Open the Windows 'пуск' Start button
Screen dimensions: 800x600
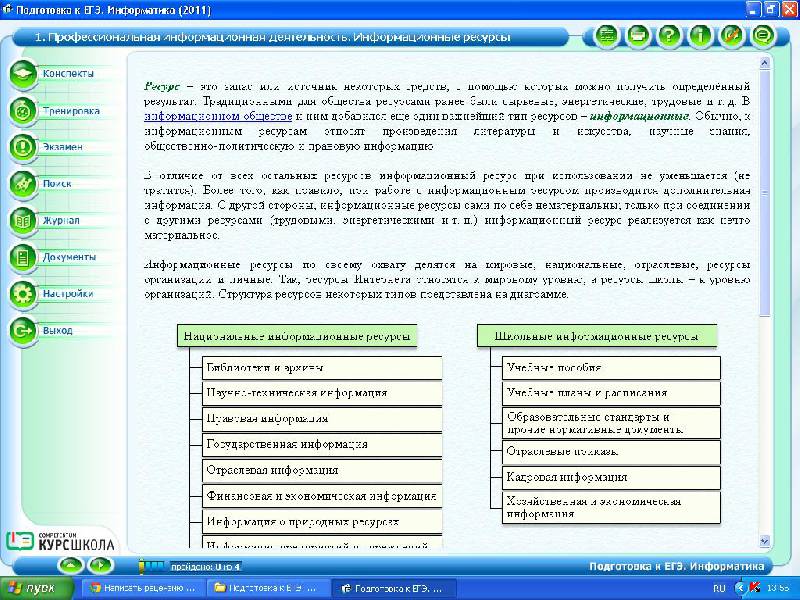pyautogui.click(x=37, y=588)
